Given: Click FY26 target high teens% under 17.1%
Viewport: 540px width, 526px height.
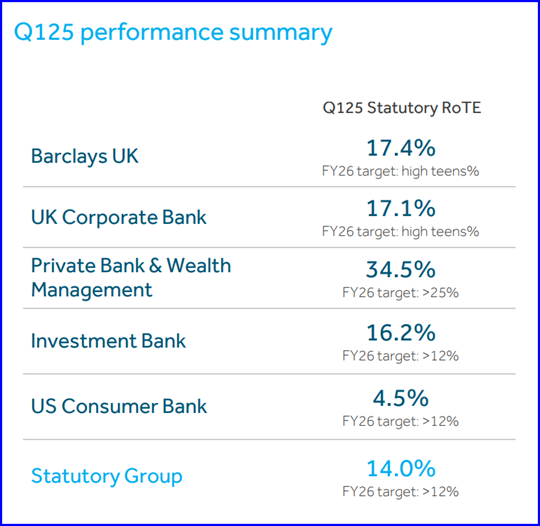Looking at the screenshot, I should tap(401, 231).
